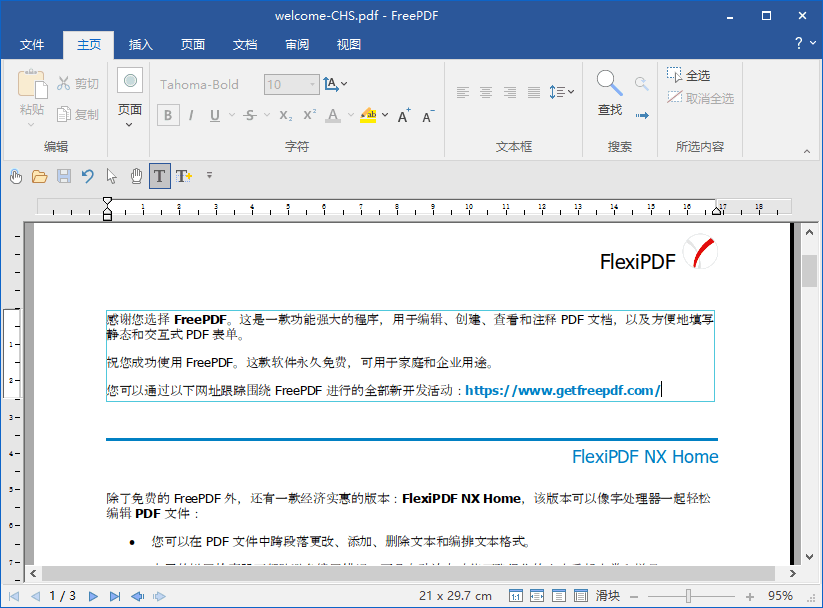Switch to the Insert (插入) tab
823x608 pixels.
pyautogui.click(x=141, y=45)
